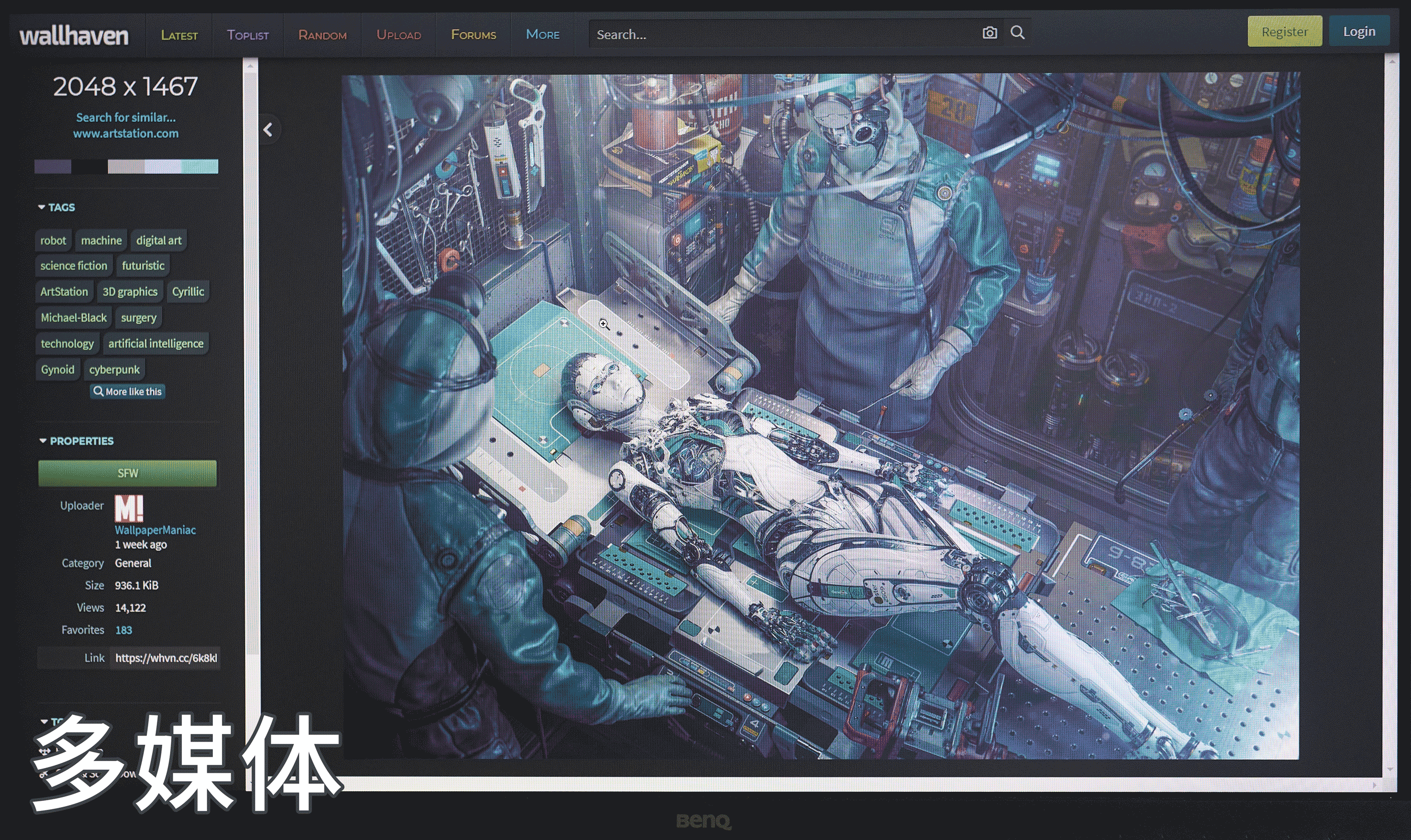The height and width of the screenshot is (840, 1411).
Task: Select the teal color swatch
Action: 200,166
